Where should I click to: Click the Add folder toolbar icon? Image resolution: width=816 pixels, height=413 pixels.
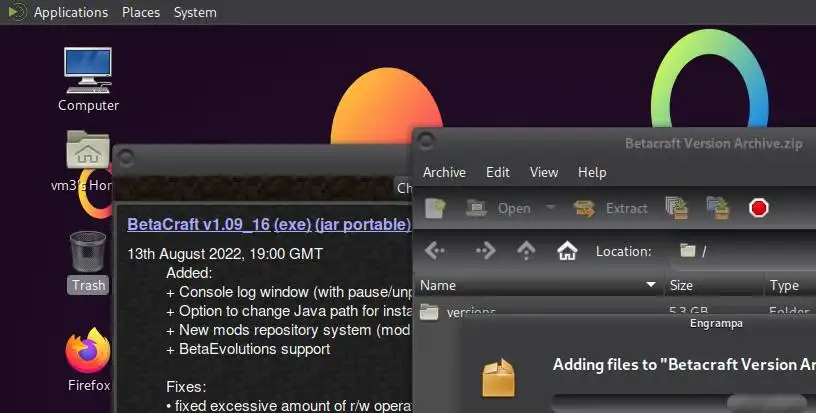[718, 208]
